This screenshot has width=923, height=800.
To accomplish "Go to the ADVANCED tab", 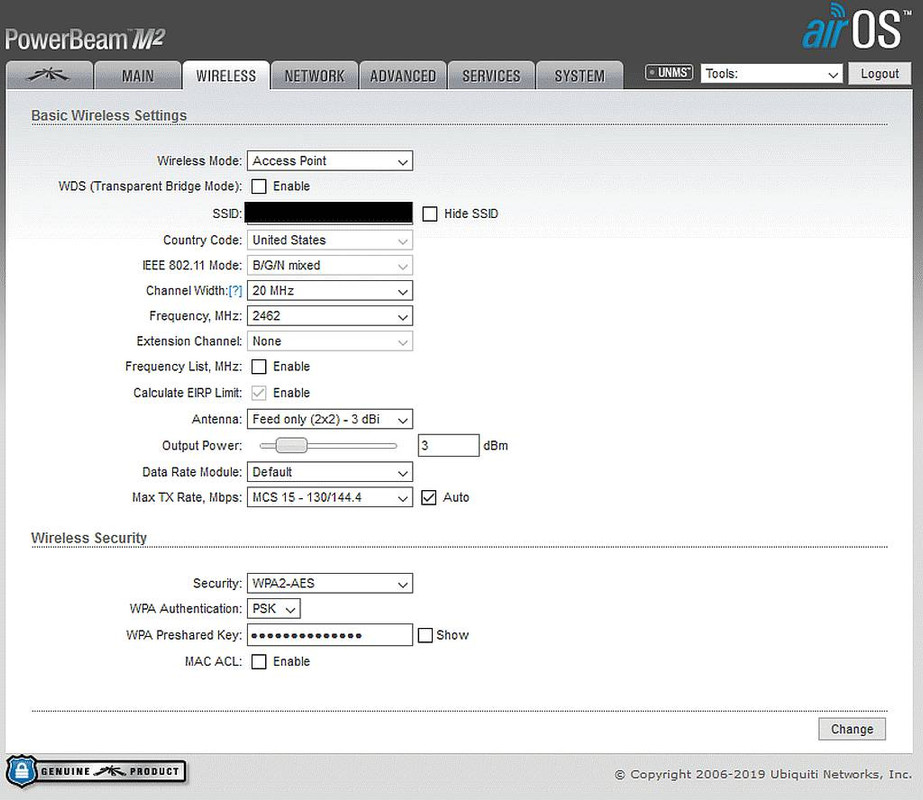I will 403,75.
